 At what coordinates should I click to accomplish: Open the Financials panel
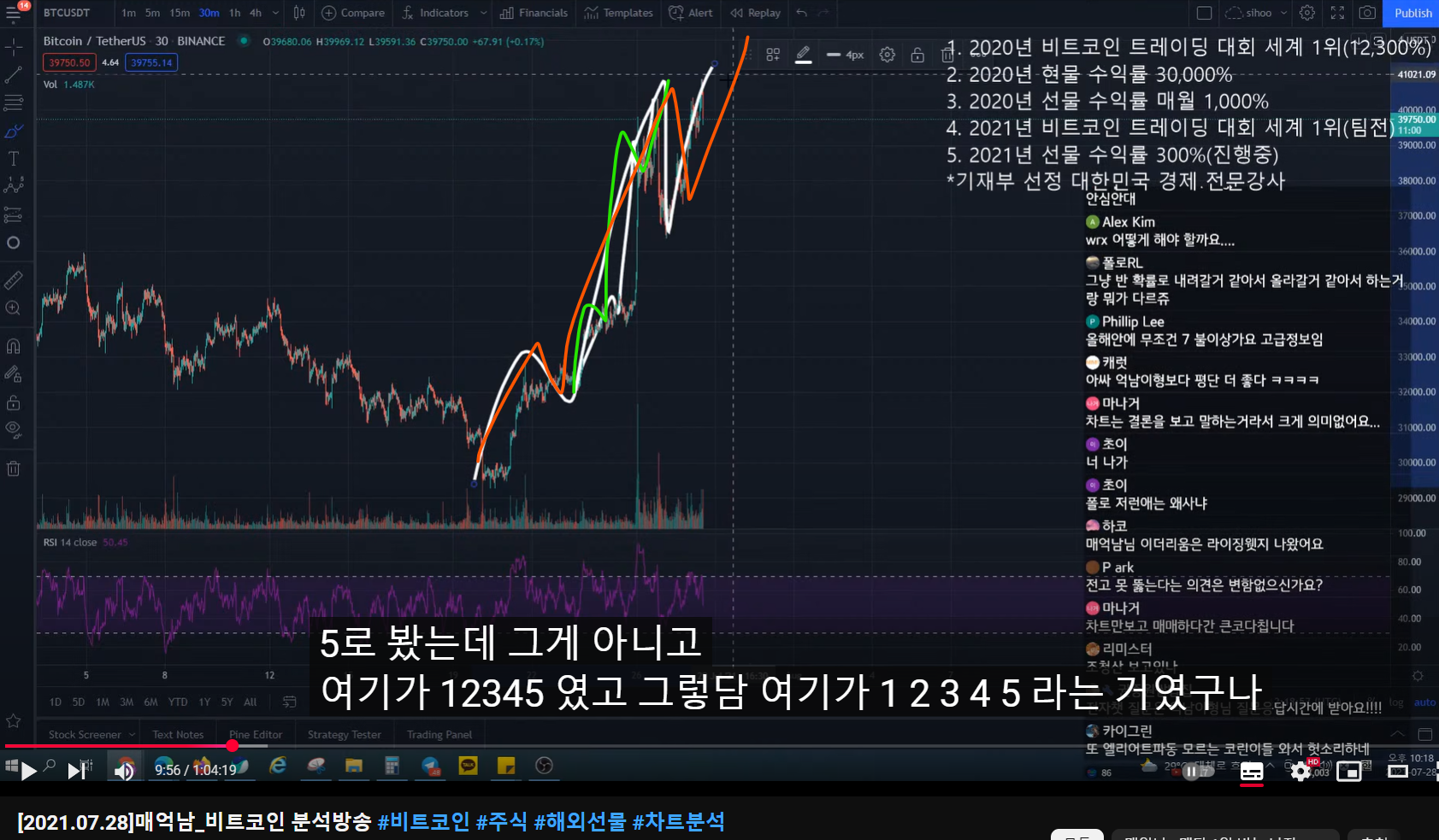(534, 13)
